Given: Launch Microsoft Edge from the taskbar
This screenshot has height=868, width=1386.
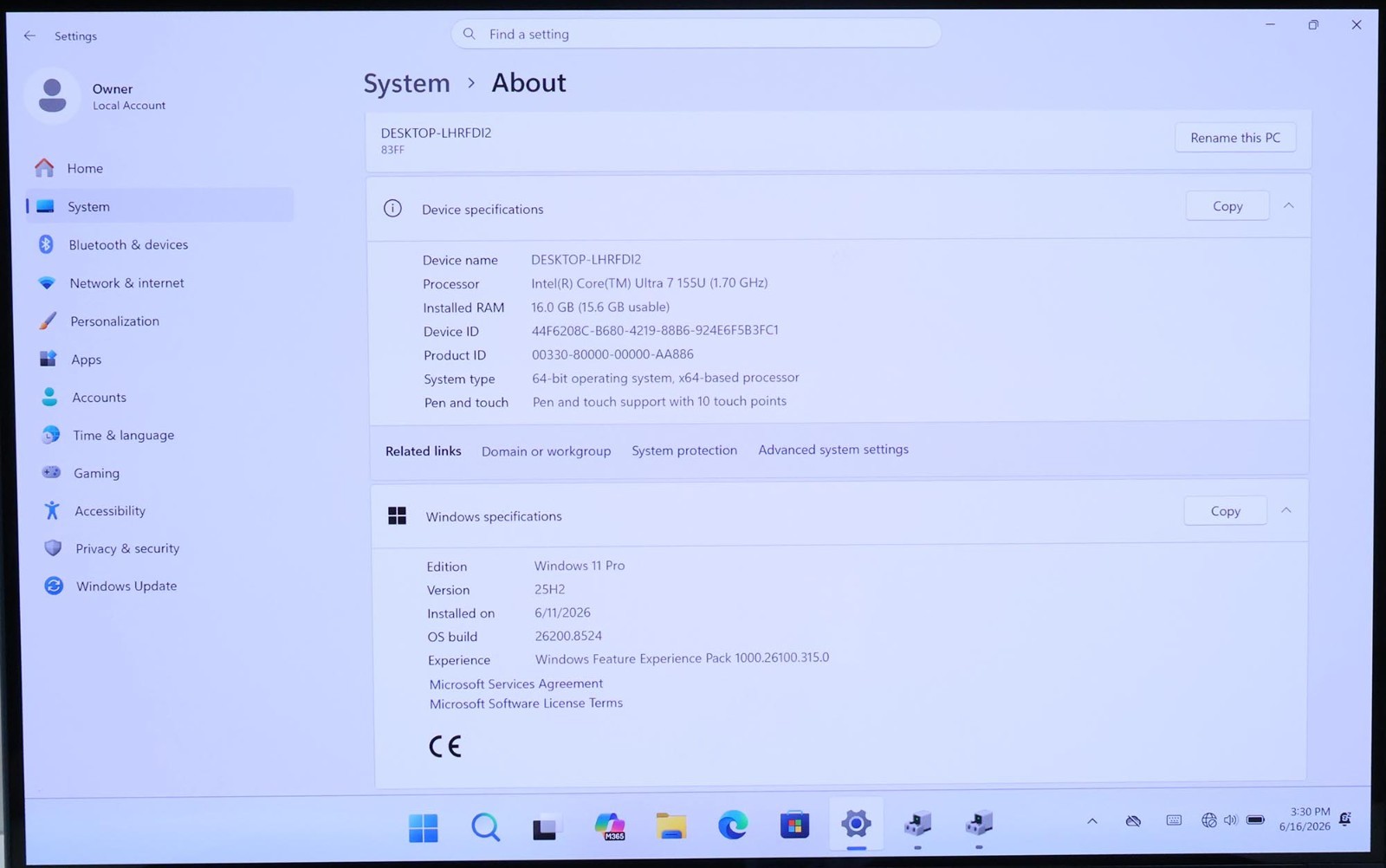Looking at the screenshot, I should click(x=733, y=825).
